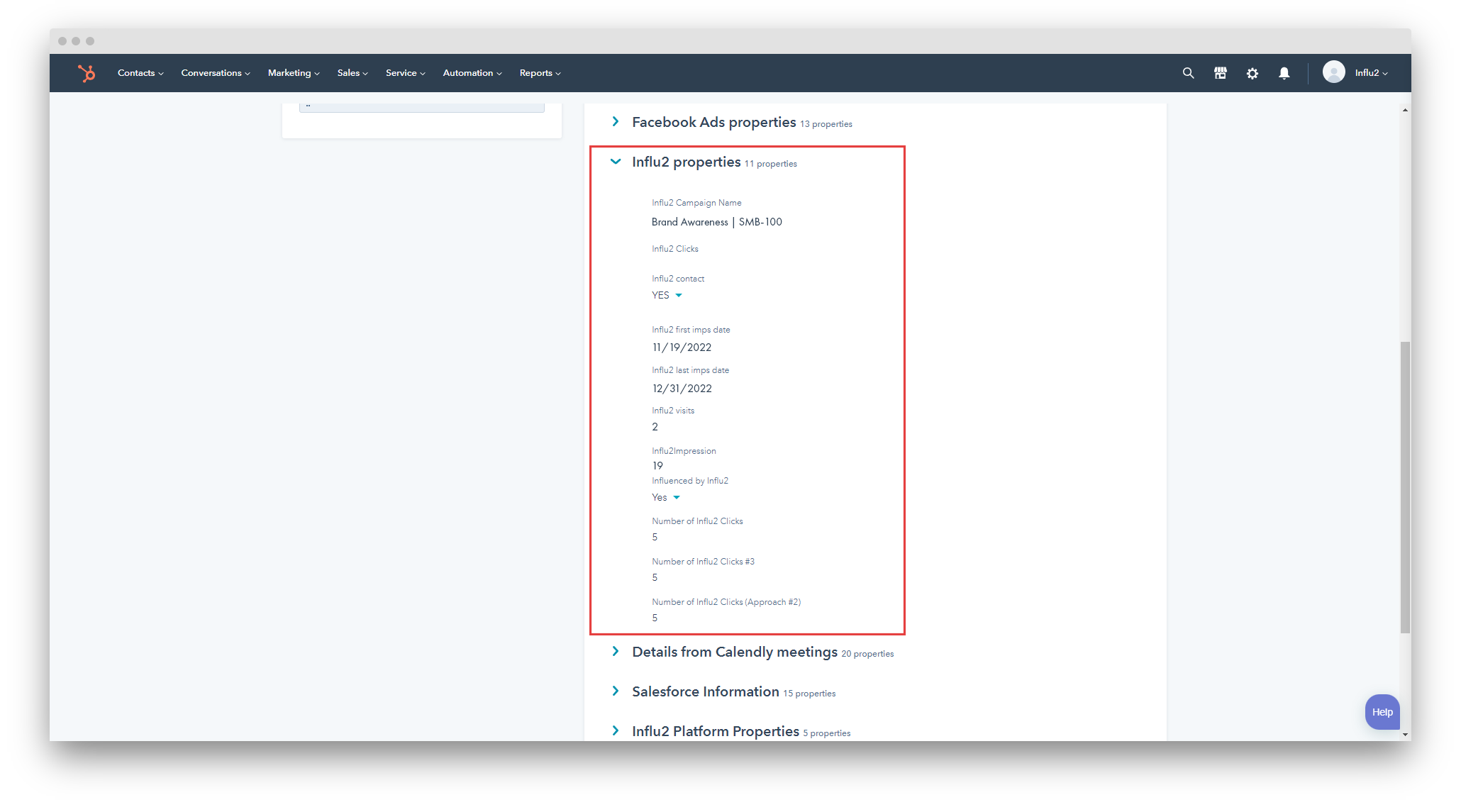Expand the Facebook Ads properties section
Screen dimensions: 1461x812
click(615, 121)
